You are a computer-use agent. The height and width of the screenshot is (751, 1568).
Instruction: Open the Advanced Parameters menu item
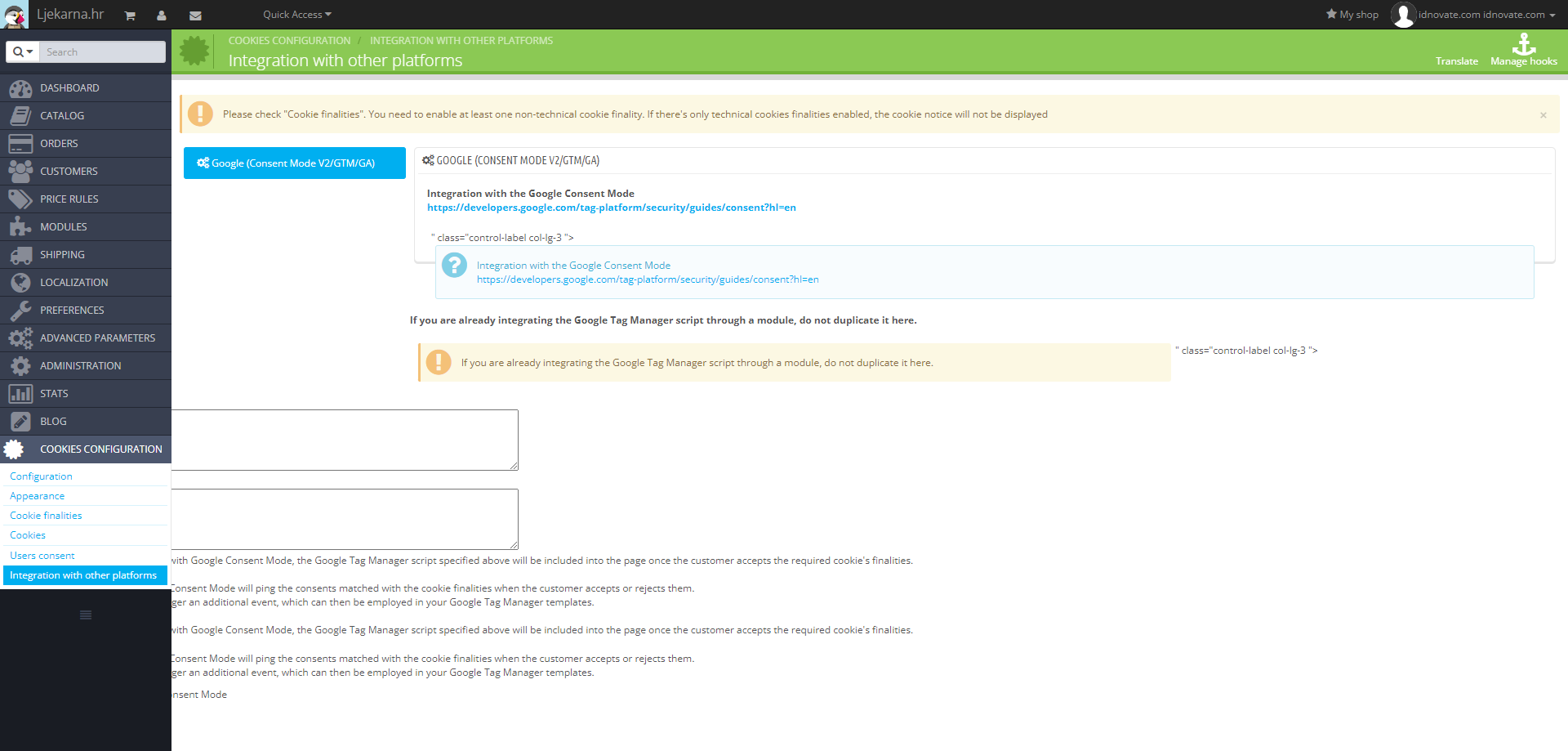click(x=86, y=338)
